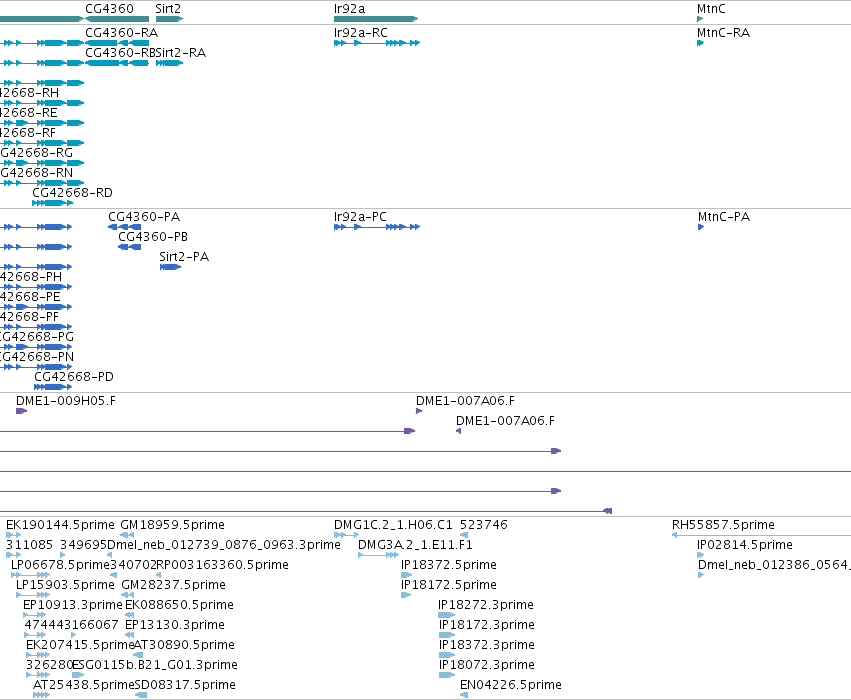Select the Sirt2-PA protein label
Image resolution: width=851 pixels, height=700 pixels.
[184, 257]
